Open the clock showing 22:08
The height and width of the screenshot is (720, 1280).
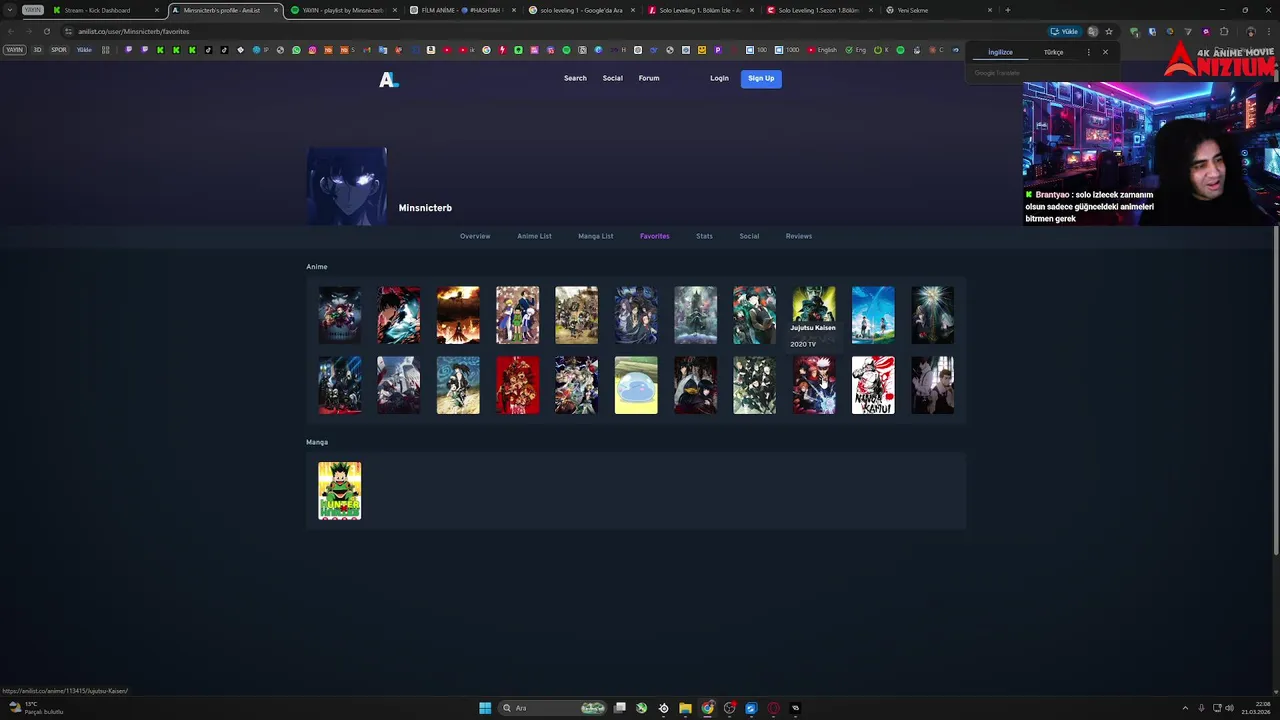1256,708
